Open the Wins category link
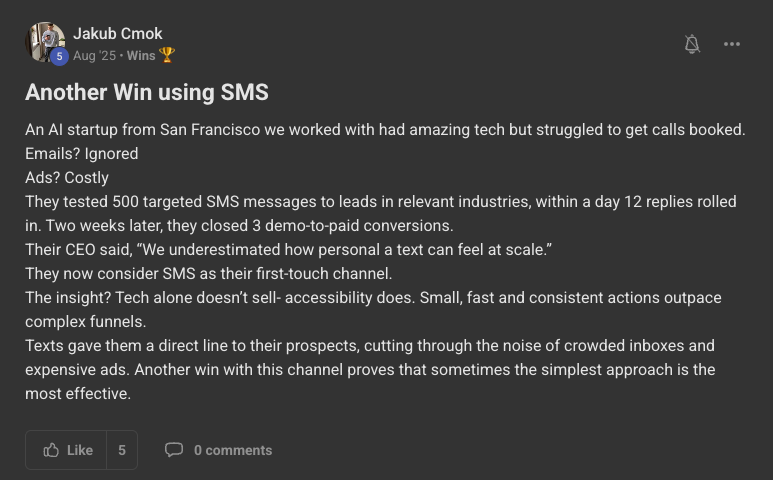The width and height of the screenshot is (773, 480). click(x=140, y=55)
